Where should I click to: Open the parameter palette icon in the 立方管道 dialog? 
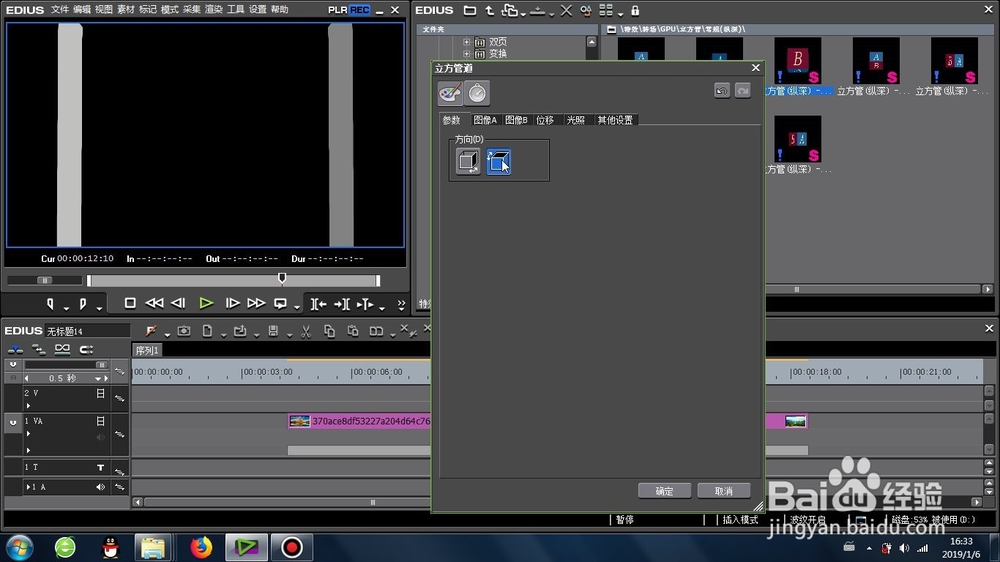(x=450, y=93)
